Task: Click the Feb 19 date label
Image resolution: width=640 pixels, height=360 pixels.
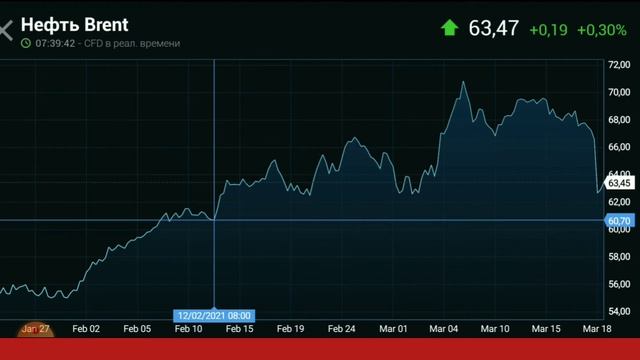Action: tap(290, 329)
